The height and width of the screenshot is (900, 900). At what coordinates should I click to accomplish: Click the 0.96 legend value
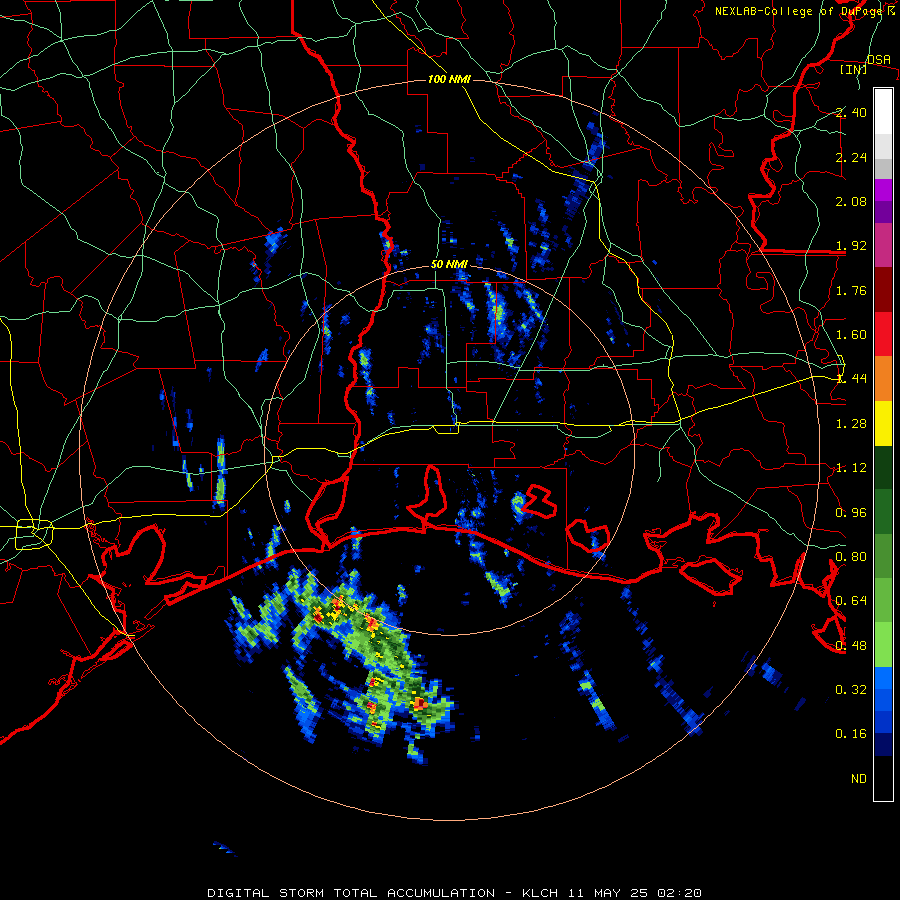[851, 513]
